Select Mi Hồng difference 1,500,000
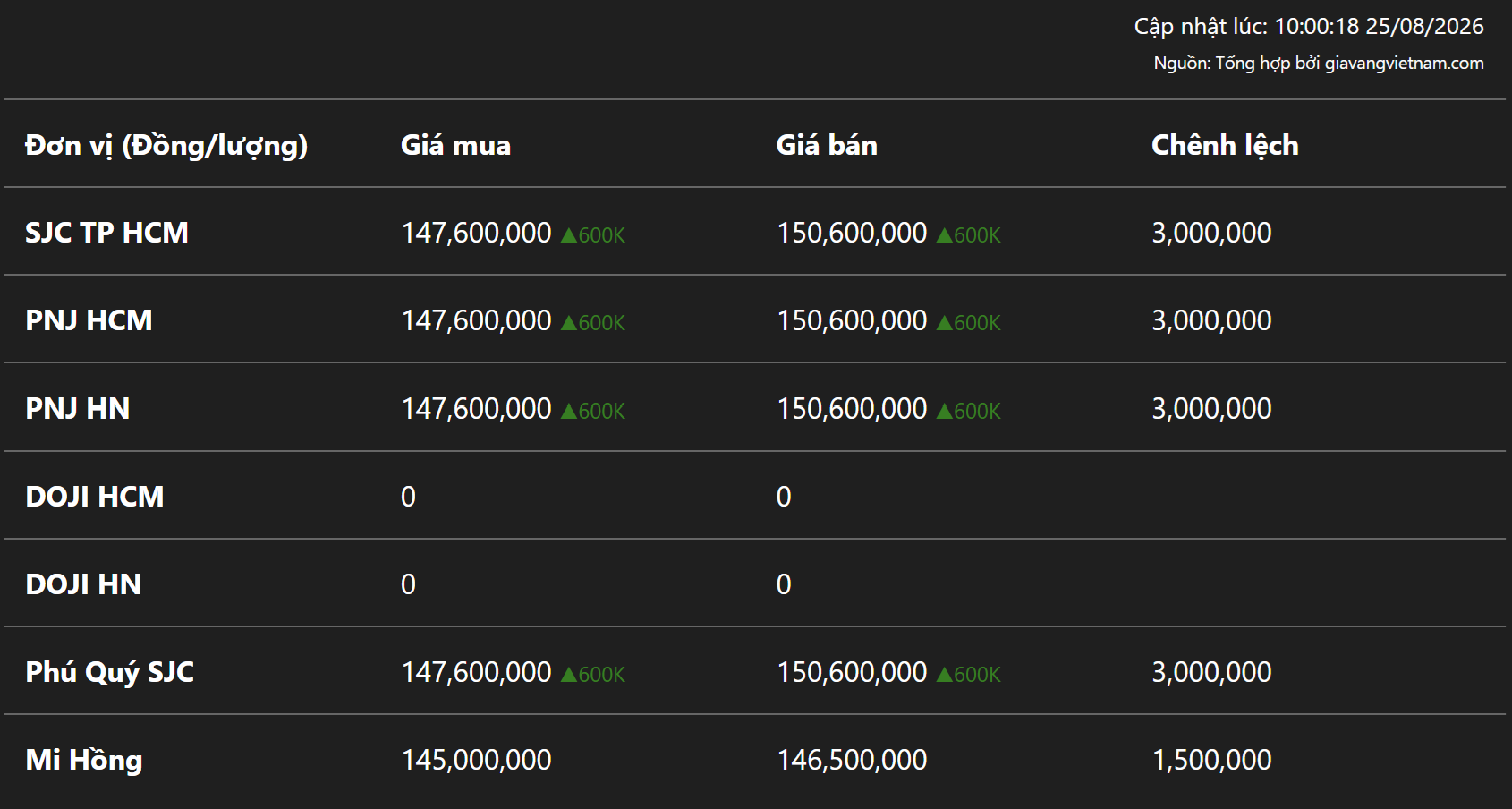The width and height of the screenshot is (1512, 809). [1211, 760]
